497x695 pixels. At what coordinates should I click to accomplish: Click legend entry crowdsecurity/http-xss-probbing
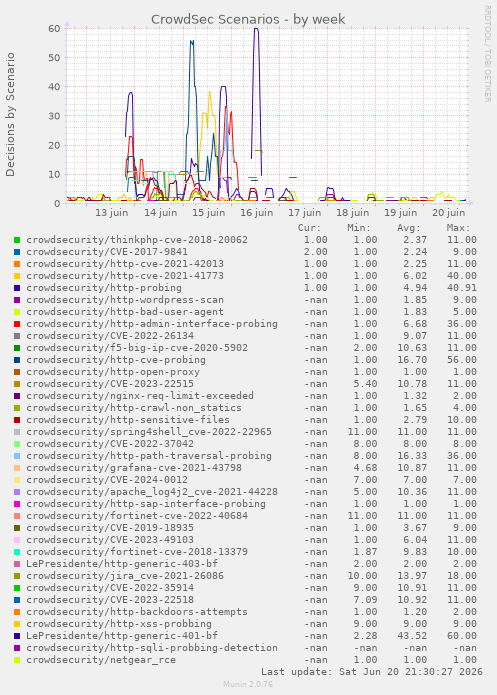119,624
